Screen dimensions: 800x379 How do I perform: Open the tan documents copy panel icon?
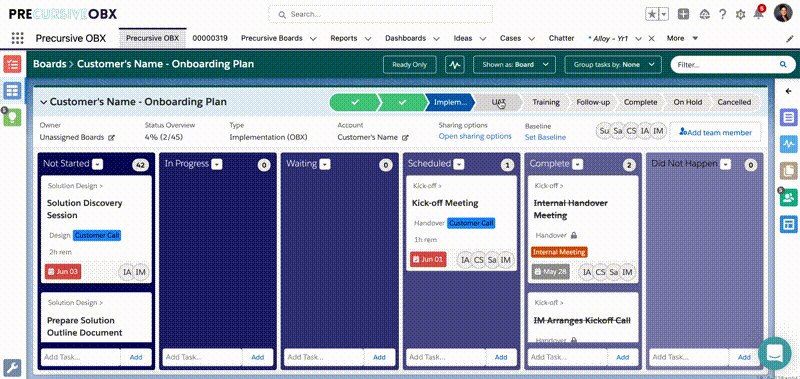[x=789, y=171]
